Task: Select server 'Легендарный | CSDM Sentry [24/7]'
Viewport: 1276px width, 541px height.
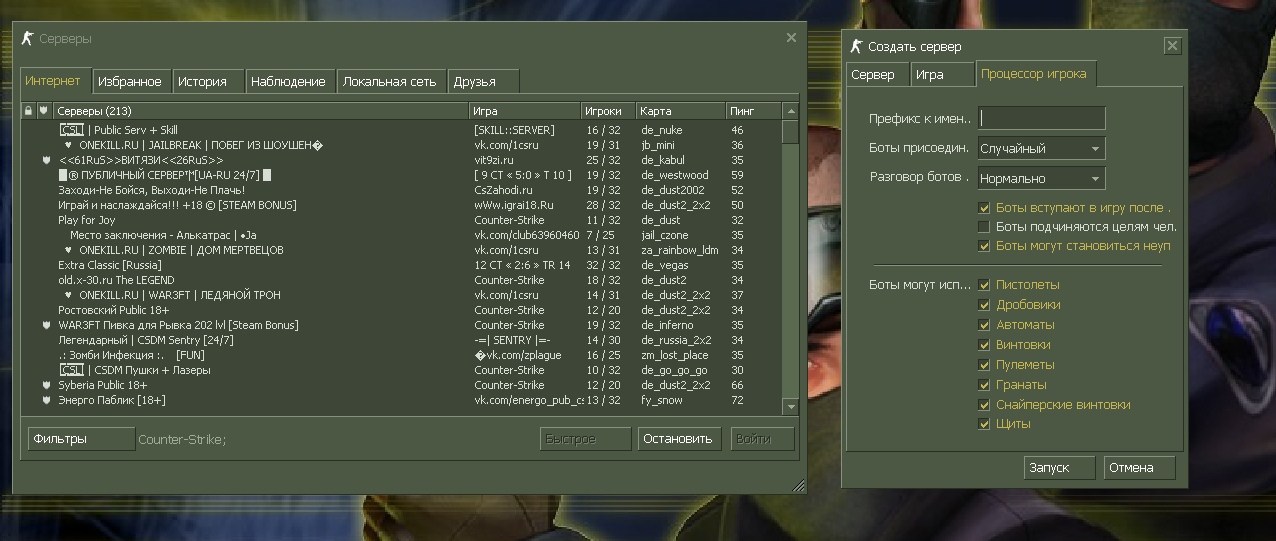Action: 401,340
